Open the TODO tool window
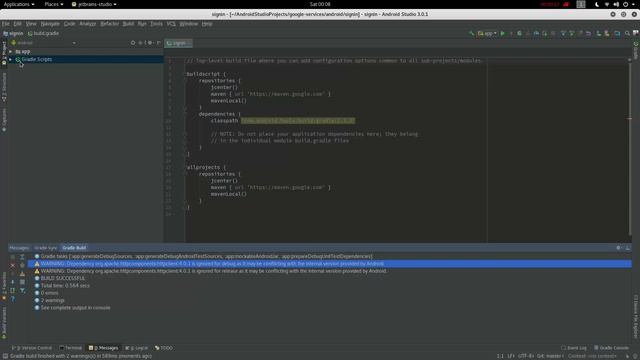This screenshot has height=360, width=640. click(x=164, y=348)
